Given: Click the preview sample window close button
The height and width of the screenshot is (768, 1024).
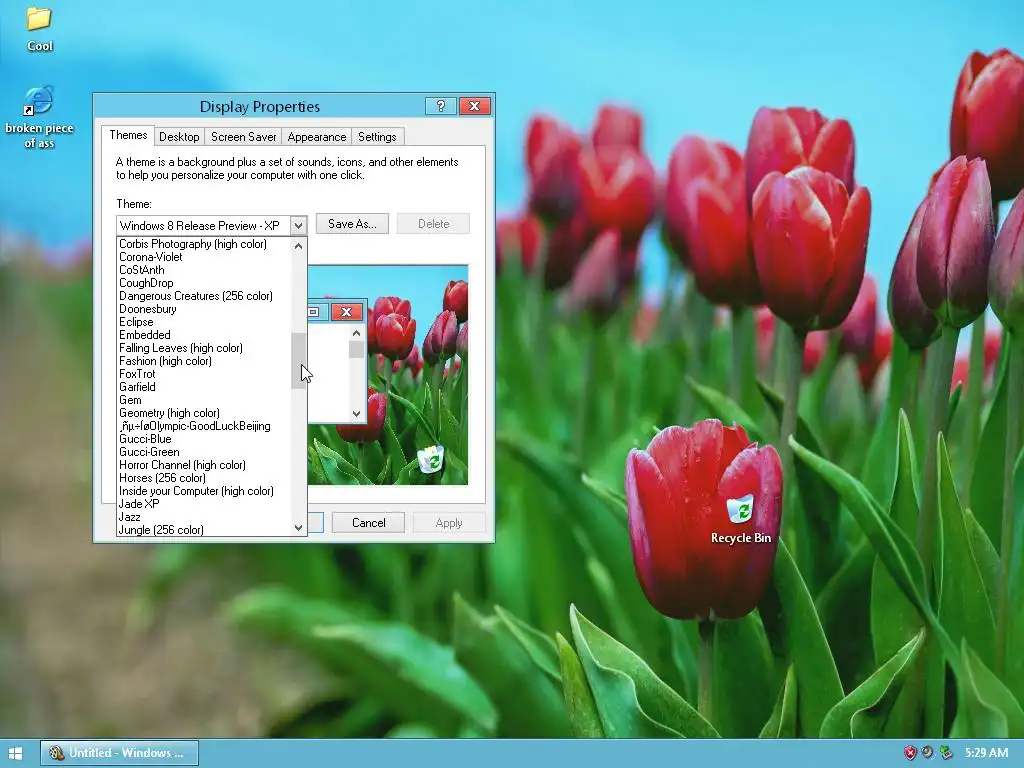Looking at the screenshot, I should (x=347, y=312).
